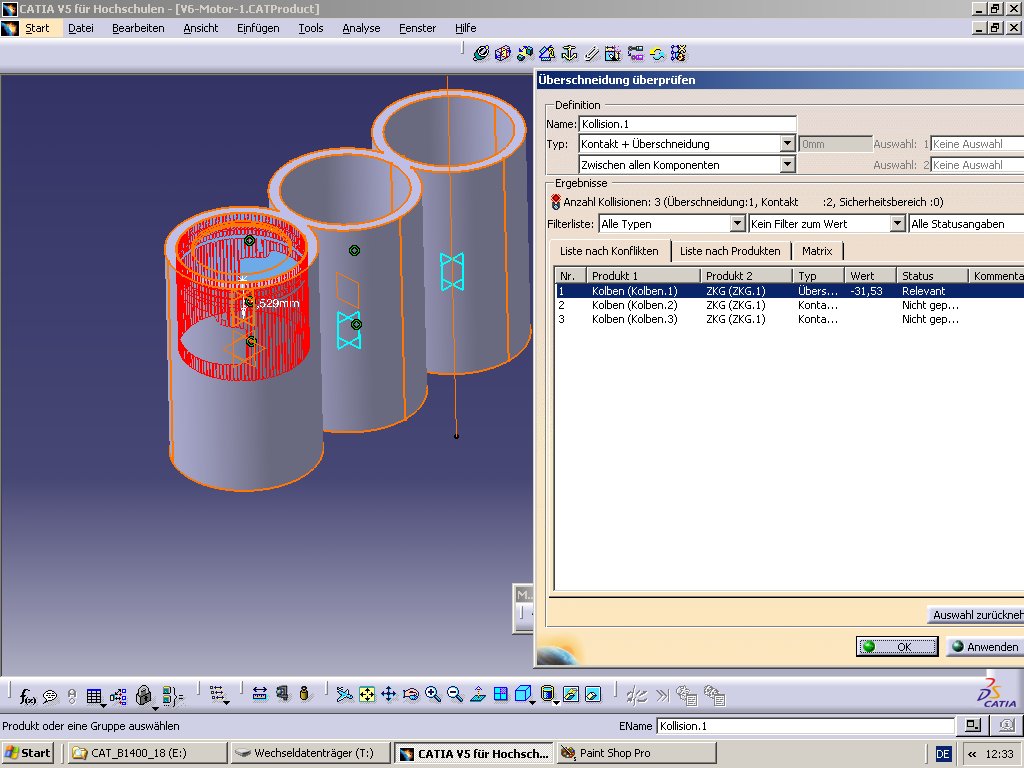1024x768 pixels.
Task: Select collision row Kolben (Kolben.3)
Action: (790, 319)
